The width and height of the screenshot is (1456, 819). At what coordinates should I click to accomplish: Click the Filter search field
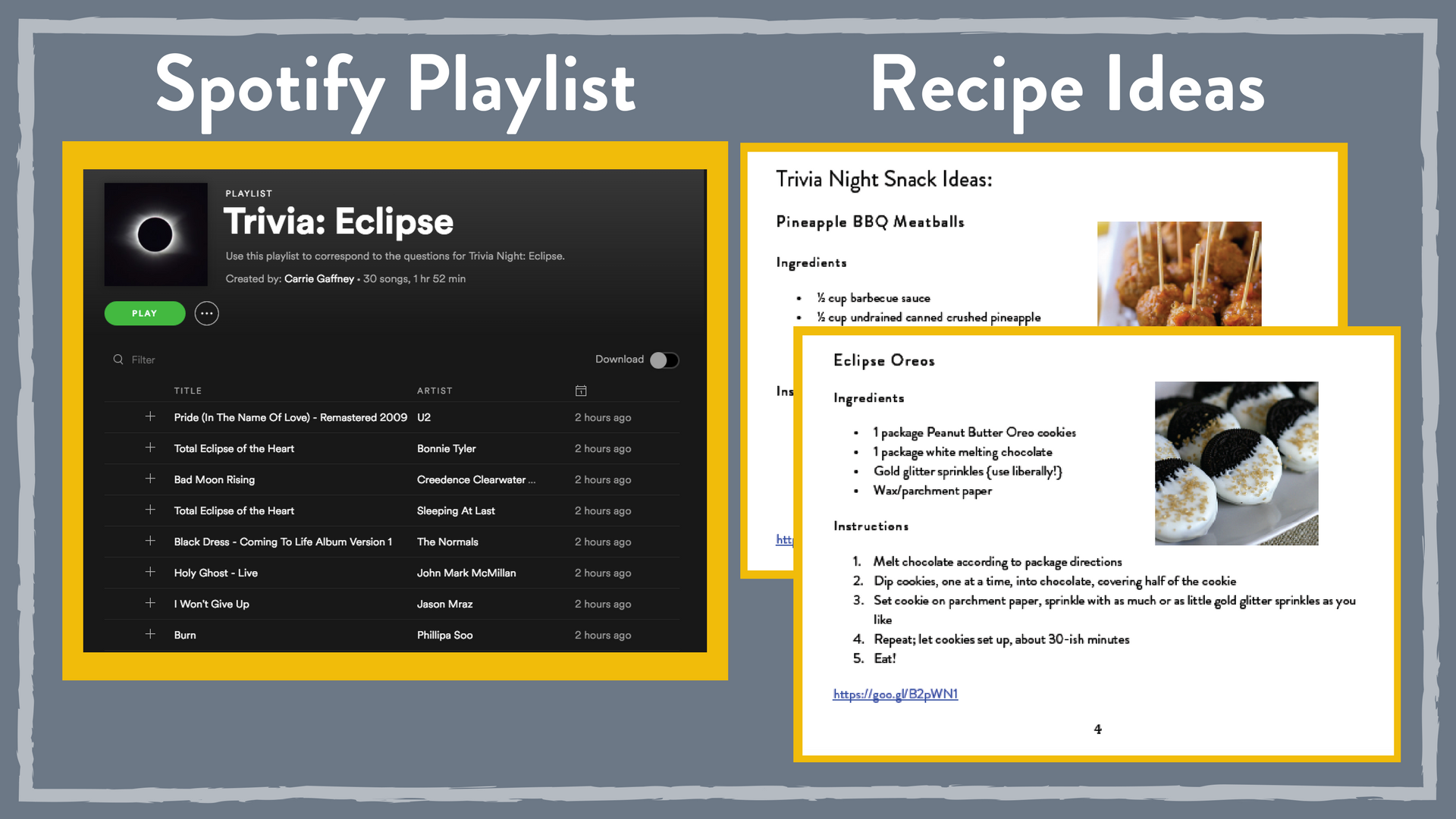[x=143, y=359]
